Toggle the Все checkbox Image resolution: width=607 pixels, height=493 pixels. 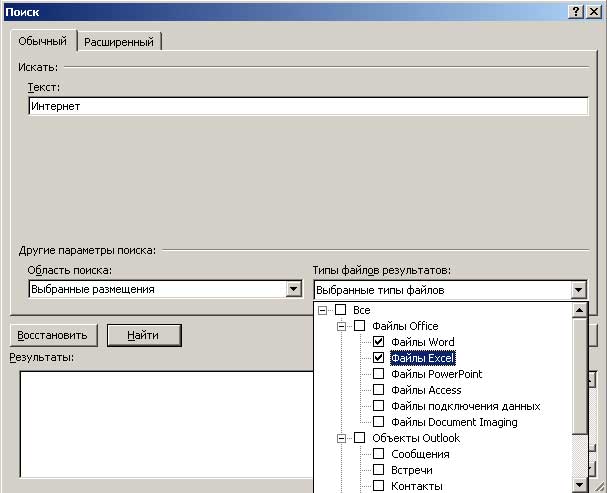pos(340,310)
